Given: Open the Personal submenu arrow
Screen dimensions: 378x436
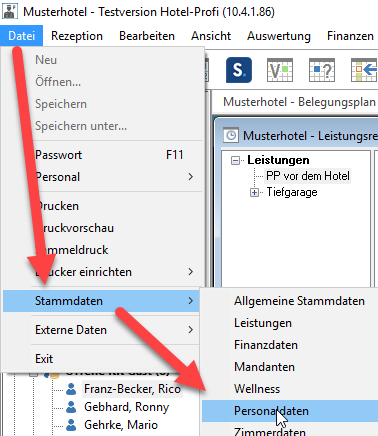Looking at the screenshot, I should point(191,177).
